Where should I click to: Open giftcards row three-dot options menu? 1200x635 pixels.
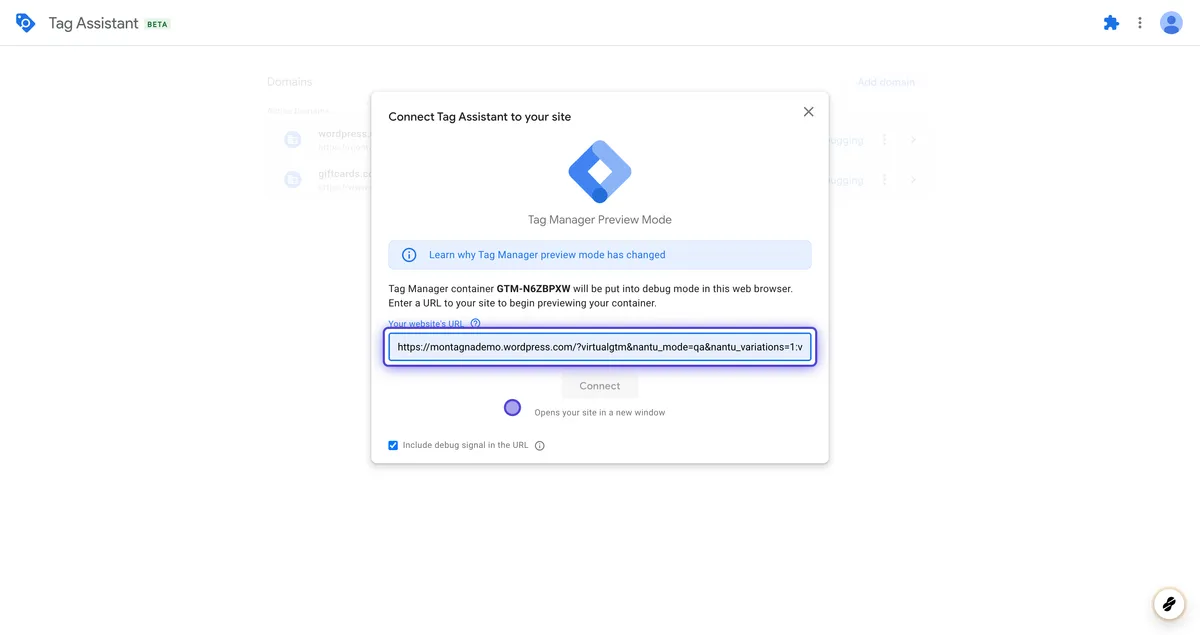coord(884,180)
